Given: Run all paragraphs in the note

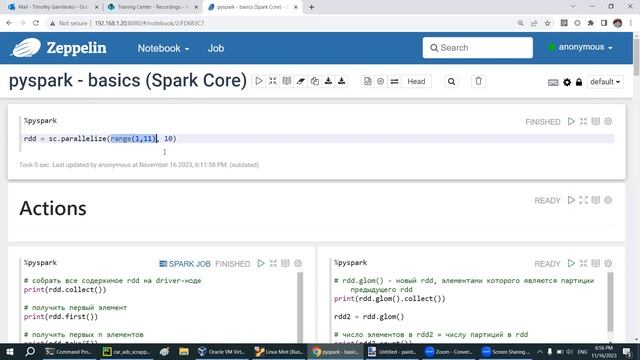Looking at the screenshot, I should point(259,81).
